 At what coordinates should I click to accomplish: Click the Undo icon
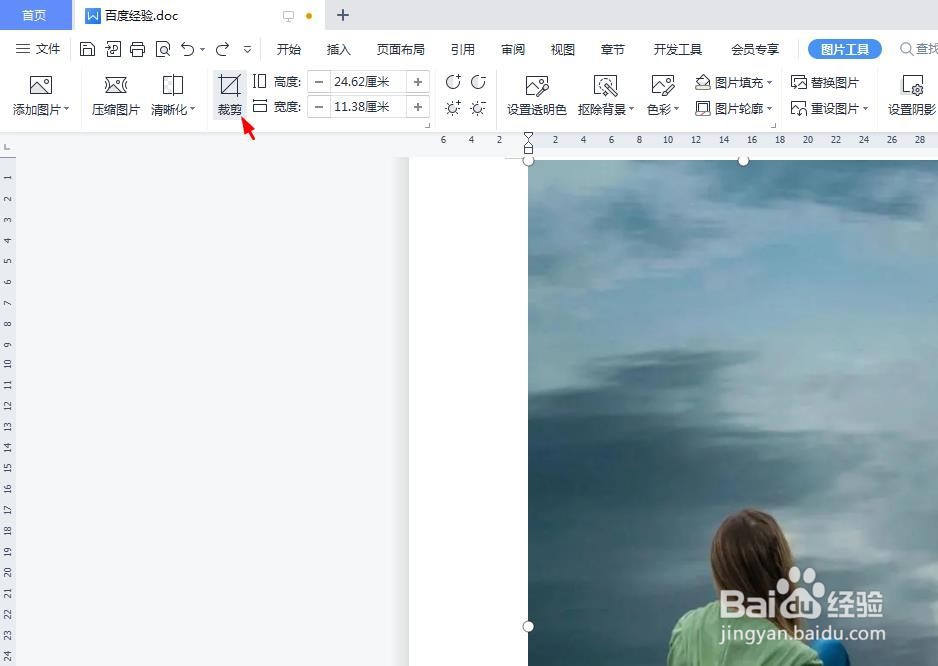coord(188,49)
